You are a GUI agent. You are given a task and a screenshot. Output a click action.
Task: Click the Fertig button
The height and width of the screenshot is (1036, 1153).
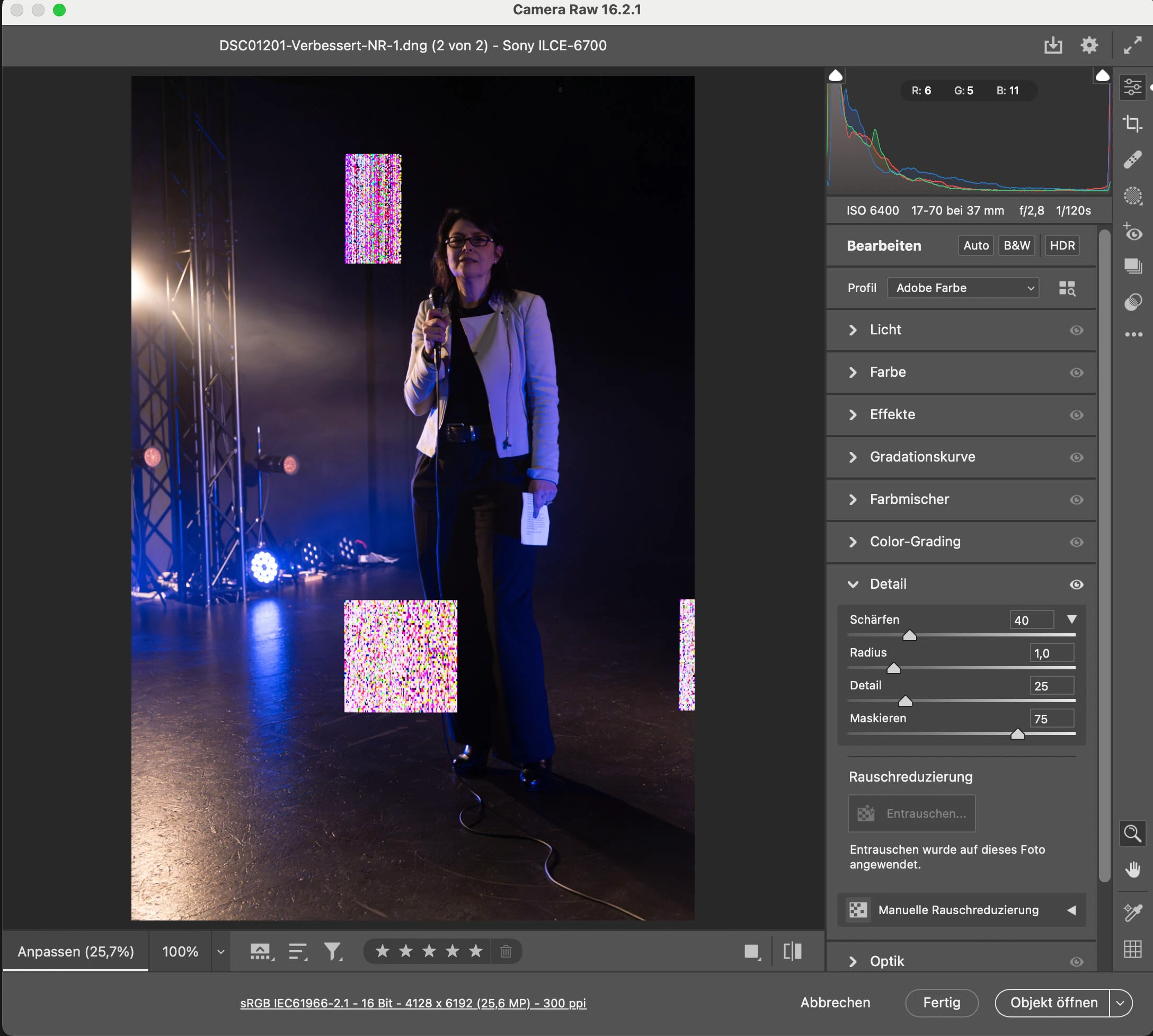pos(941,1003)
